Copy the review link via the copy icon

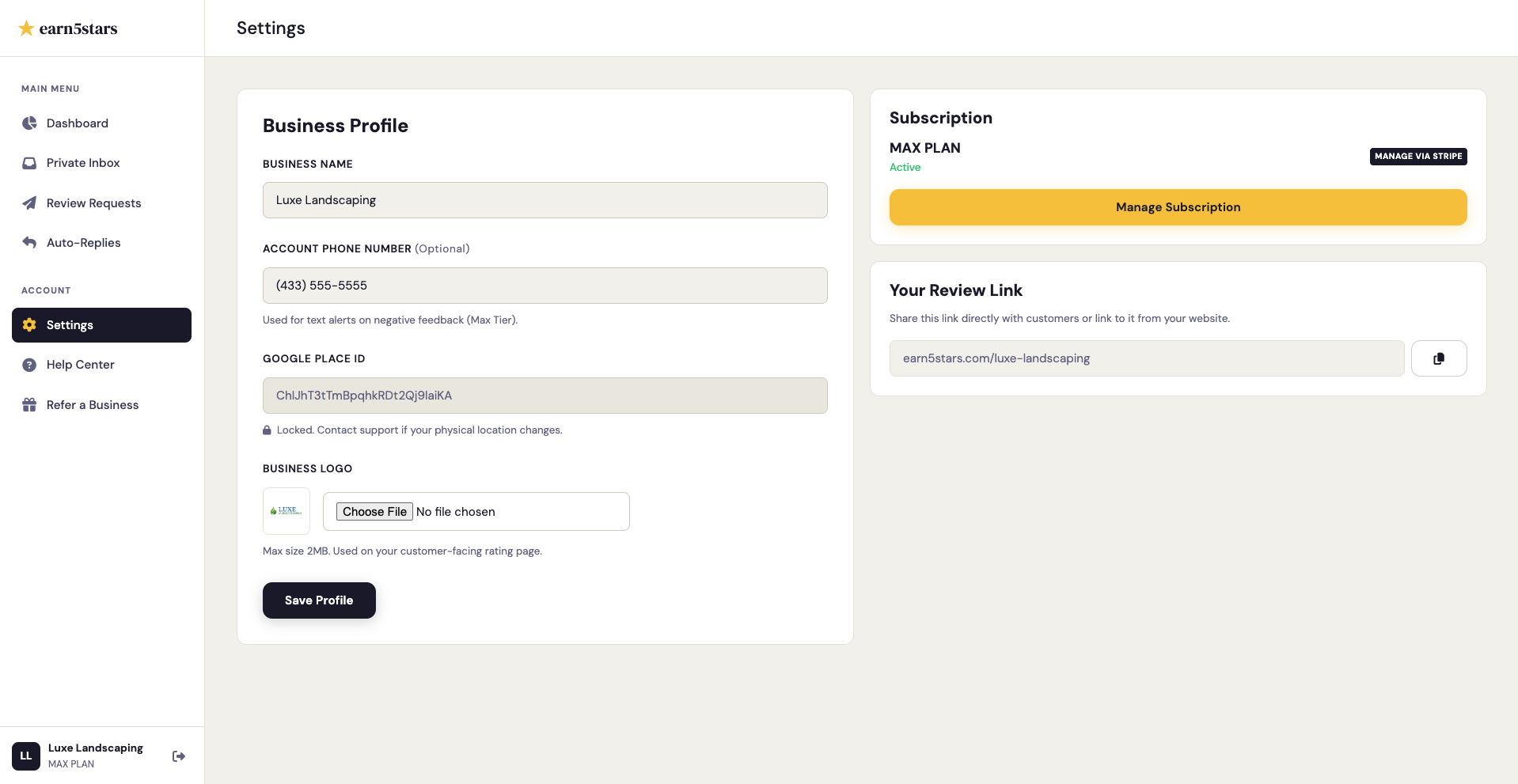click(x=1439, y=358)
